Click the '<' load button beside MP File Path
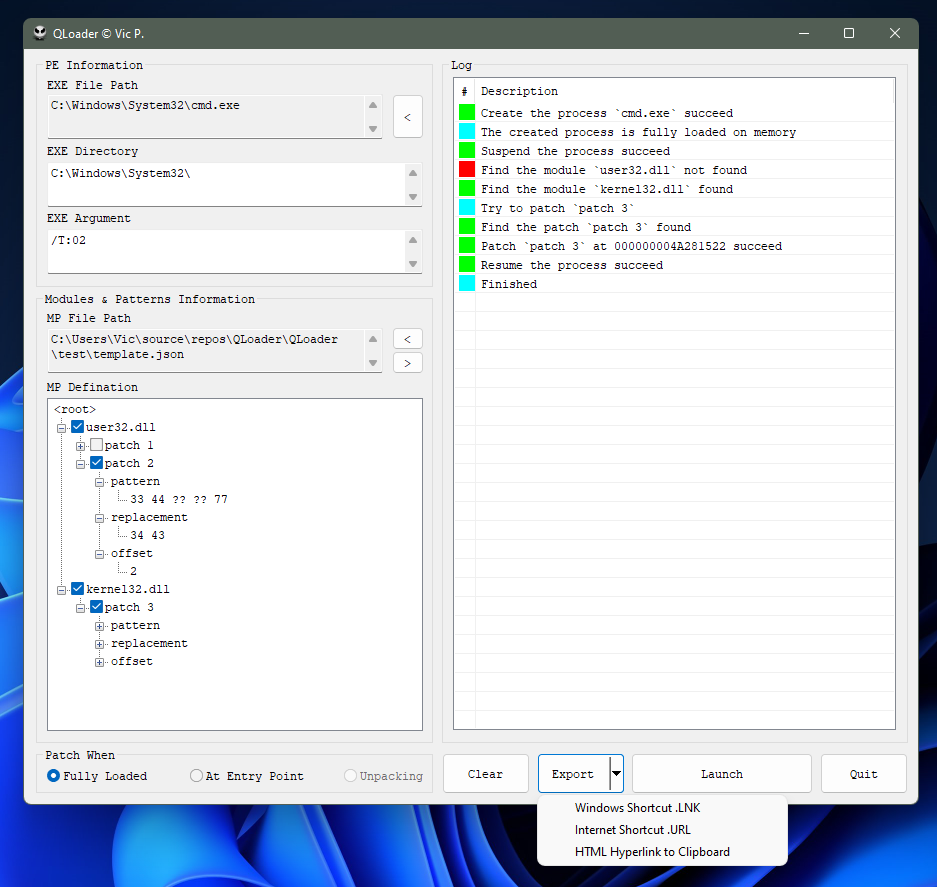 (x=408, y=339)
